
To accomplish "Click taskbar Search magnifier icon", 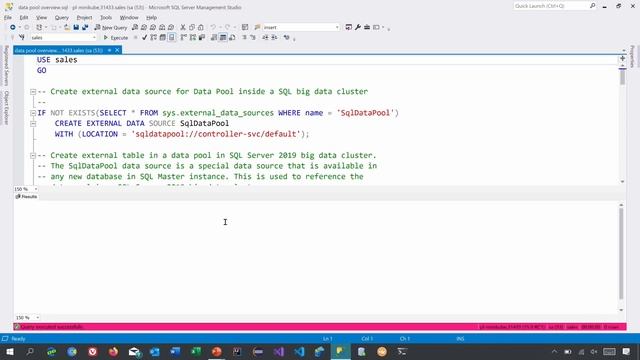I will (x=30, y=351).
